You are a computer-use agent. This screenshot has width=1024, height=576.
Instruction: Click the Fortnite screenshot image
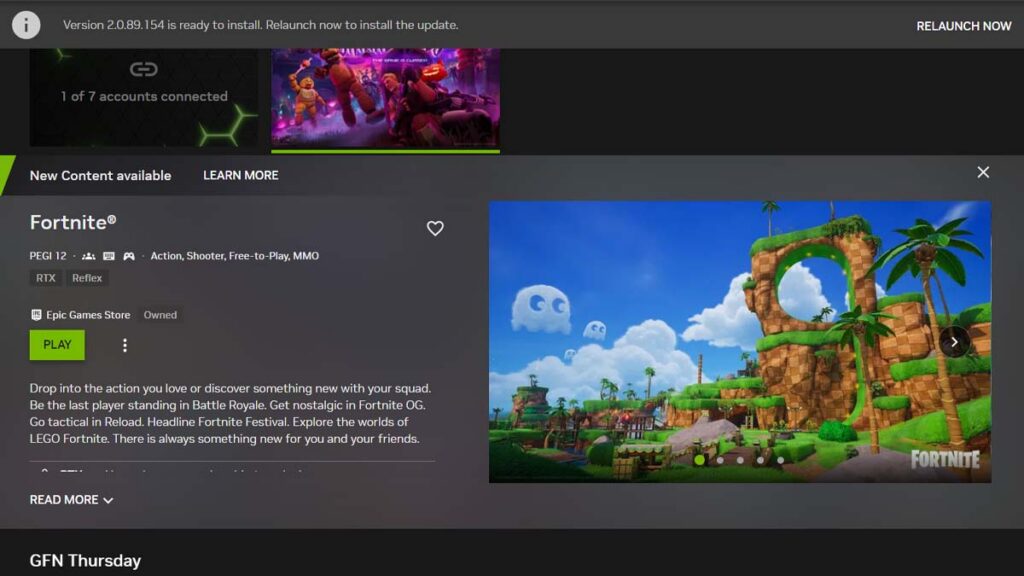[740, 342]
